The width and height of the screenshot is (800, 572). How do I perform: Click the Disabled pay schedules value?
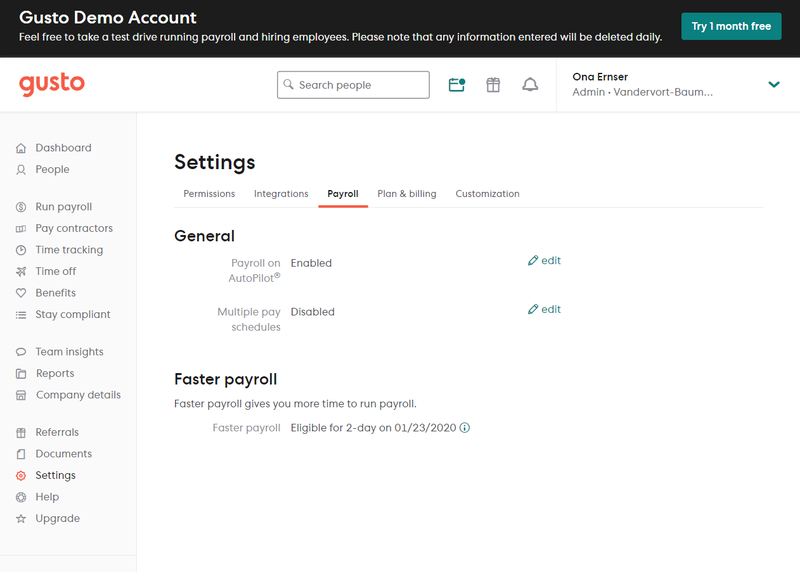click(313, 312)
